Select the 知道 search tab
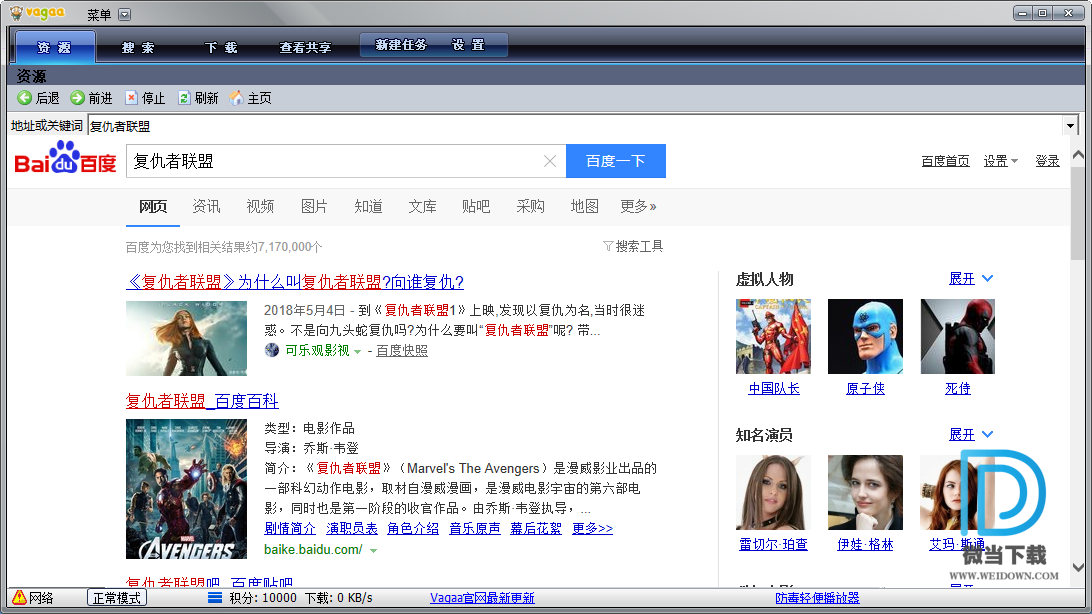Image resolution: width=1092 pixels, height=614 pixels. [x=368, y=206]
